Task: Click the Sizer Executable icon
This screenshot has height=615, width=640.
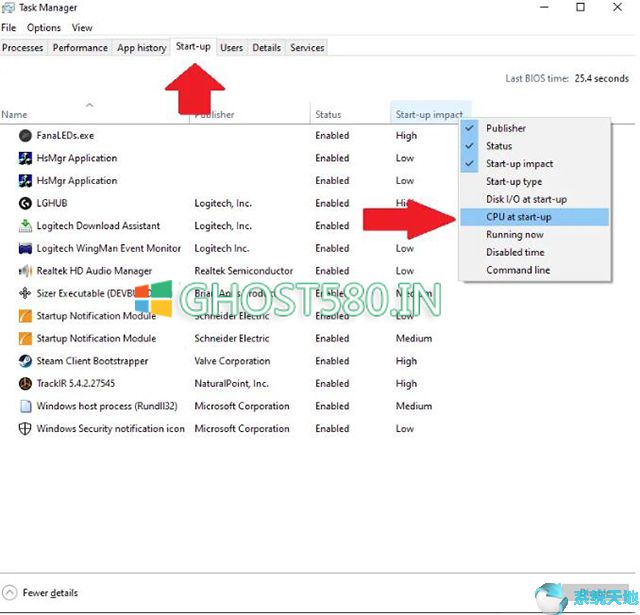Action: point(25,293)
